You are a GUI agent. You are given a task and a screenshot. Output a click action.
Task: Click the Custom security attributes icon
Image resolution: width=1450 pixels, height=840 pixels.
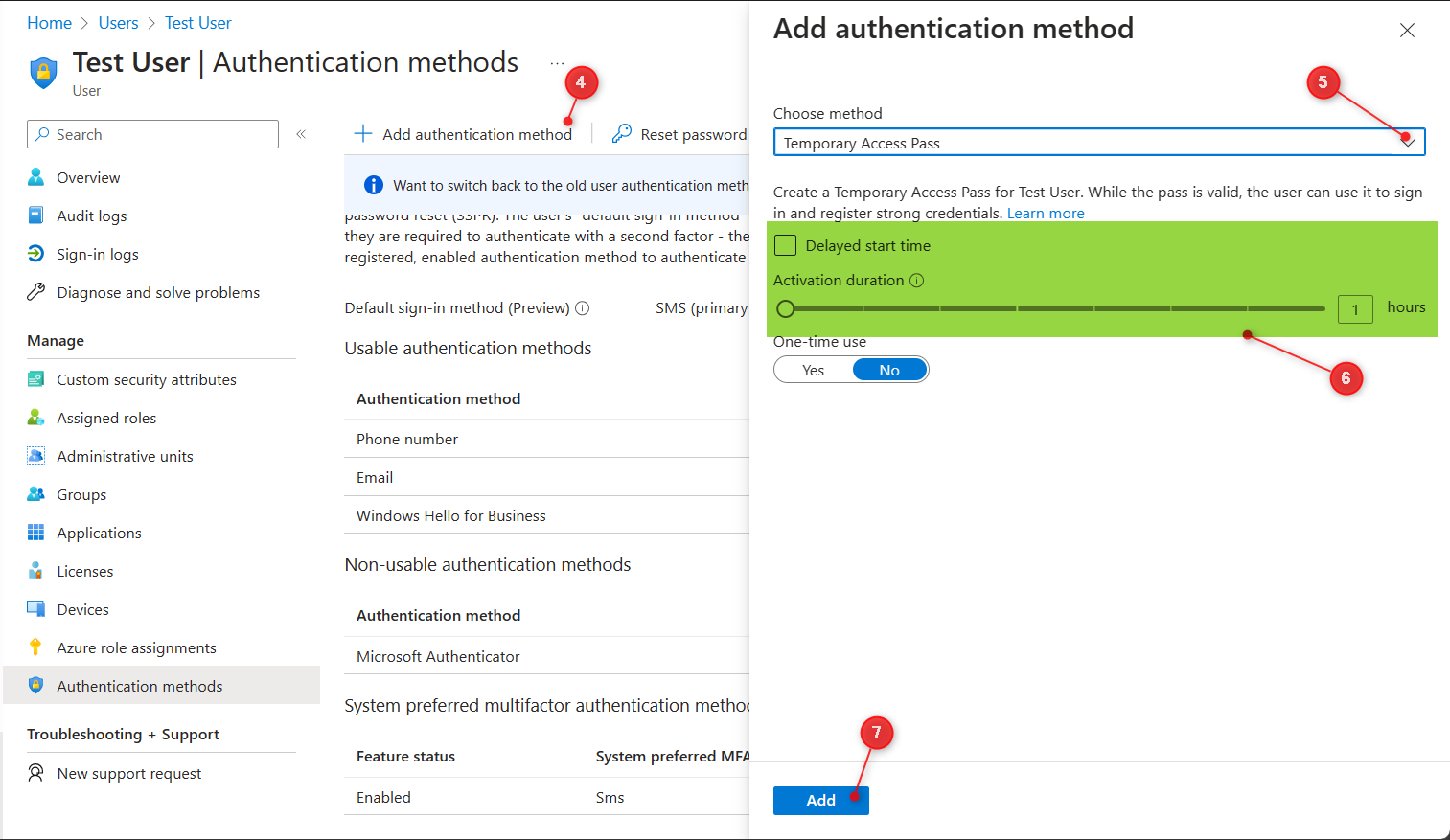35,379
